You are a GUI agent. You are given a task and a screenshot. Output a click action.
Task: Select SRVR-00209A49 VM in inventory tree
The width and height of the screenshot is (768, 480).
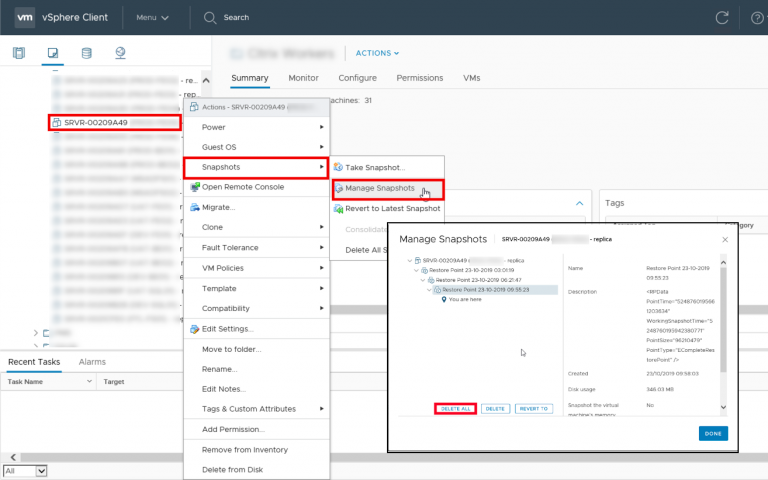click(115, 122)
